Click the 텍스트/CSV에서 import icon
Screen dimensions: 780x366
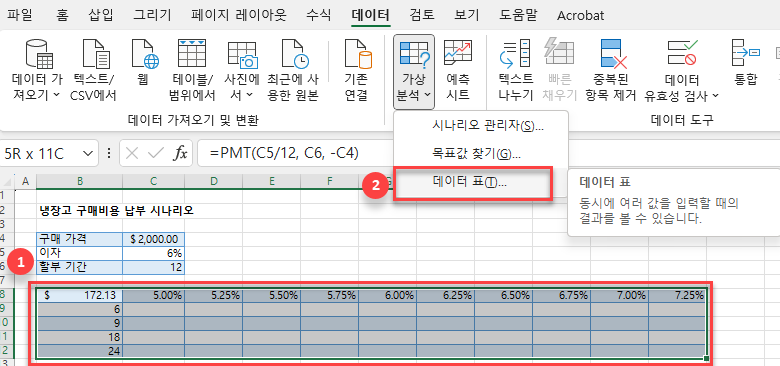click(x=96, y=54)
